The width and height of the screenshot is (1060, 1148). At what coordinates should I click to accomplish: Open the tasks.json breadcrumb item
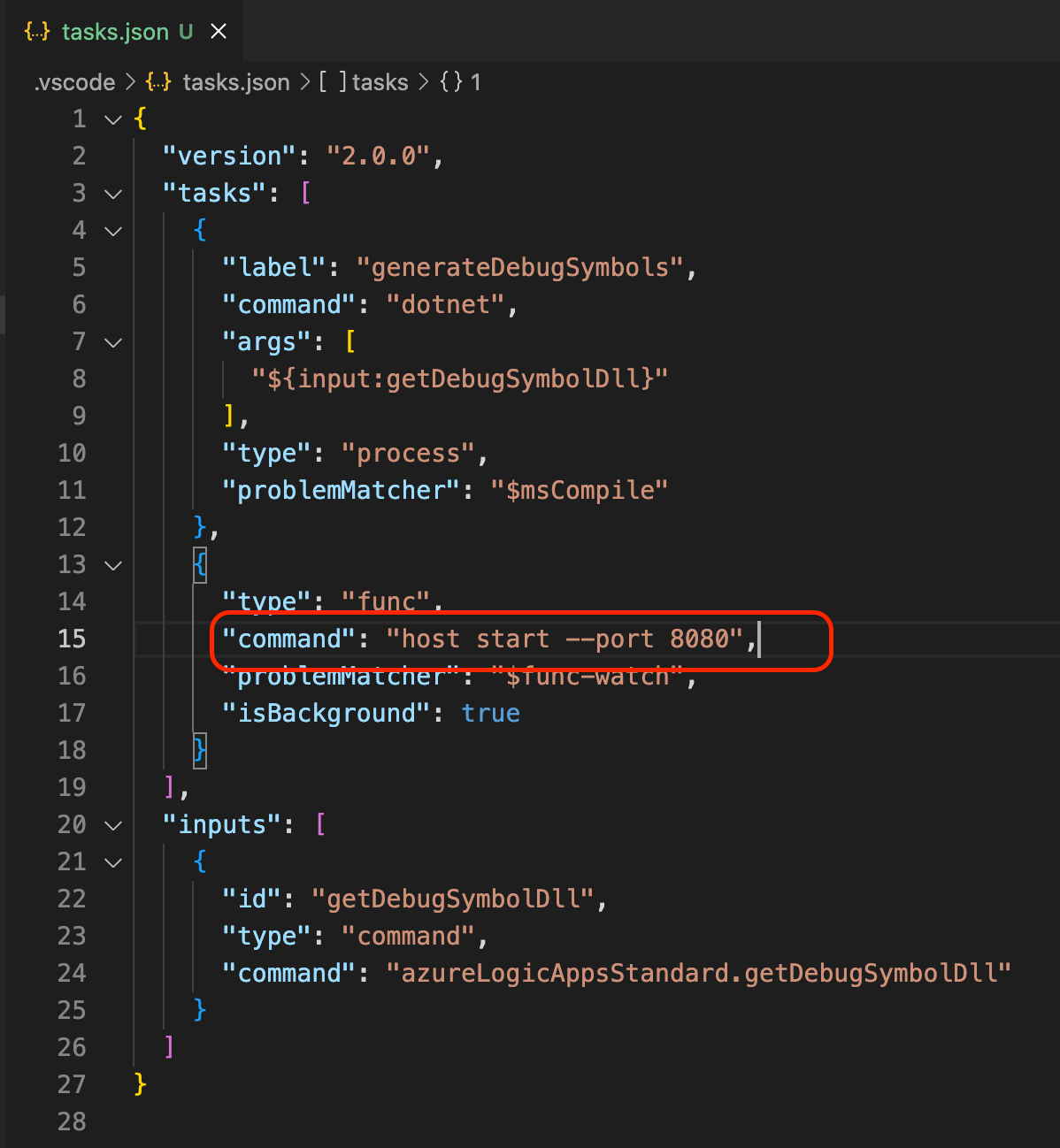tap(235, 82)
